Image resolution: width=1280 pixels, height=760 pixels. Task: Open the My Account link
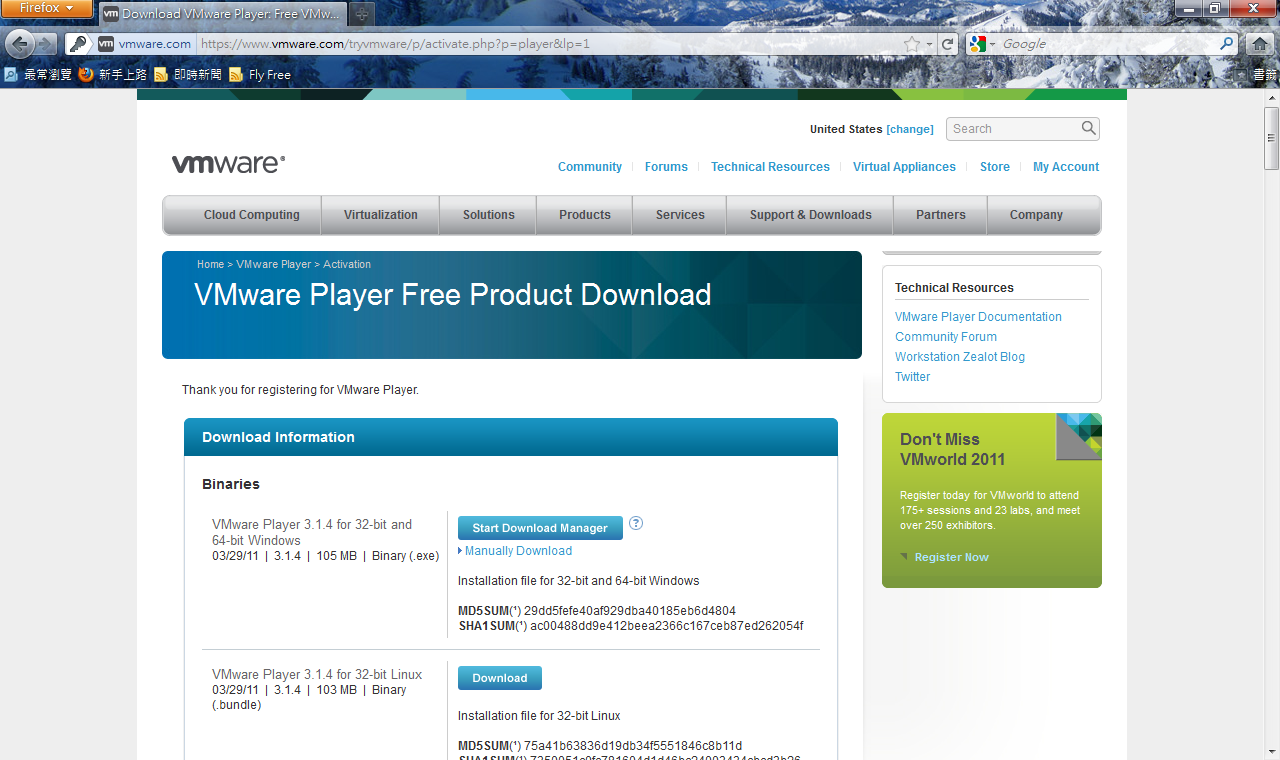(1066, 167)
